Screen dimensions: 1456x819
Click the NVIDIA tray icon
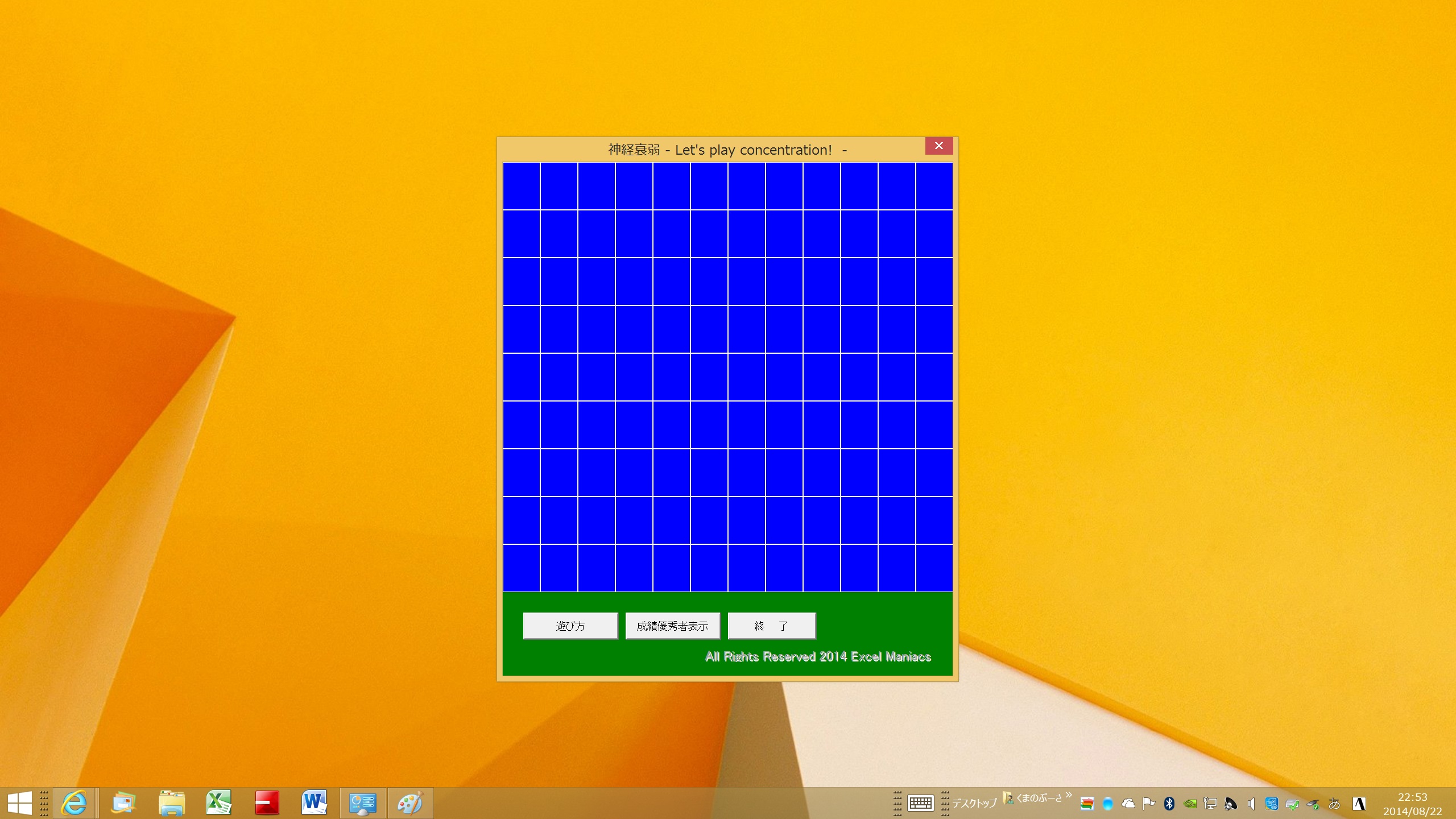1190,803
